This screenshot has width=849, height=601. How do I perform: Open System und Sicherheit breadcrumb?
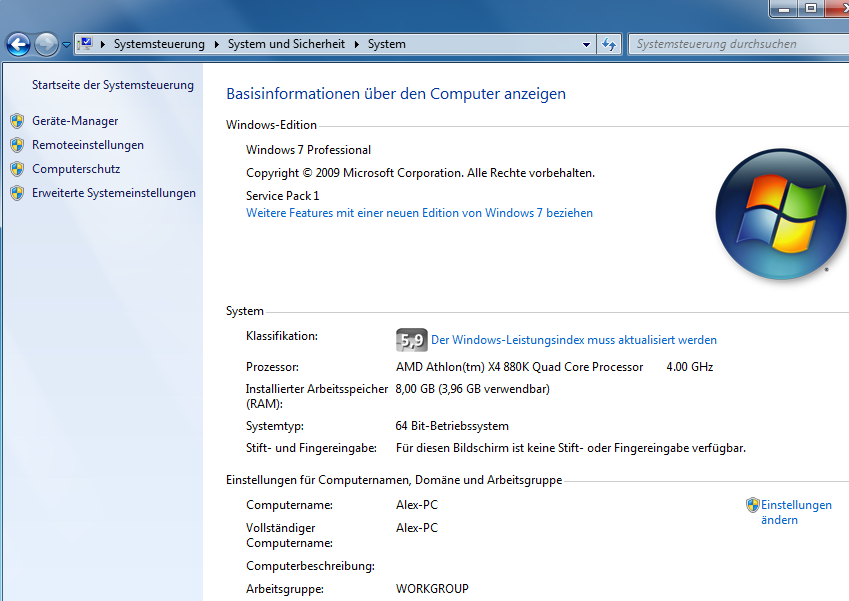click(x=286, y=44)
